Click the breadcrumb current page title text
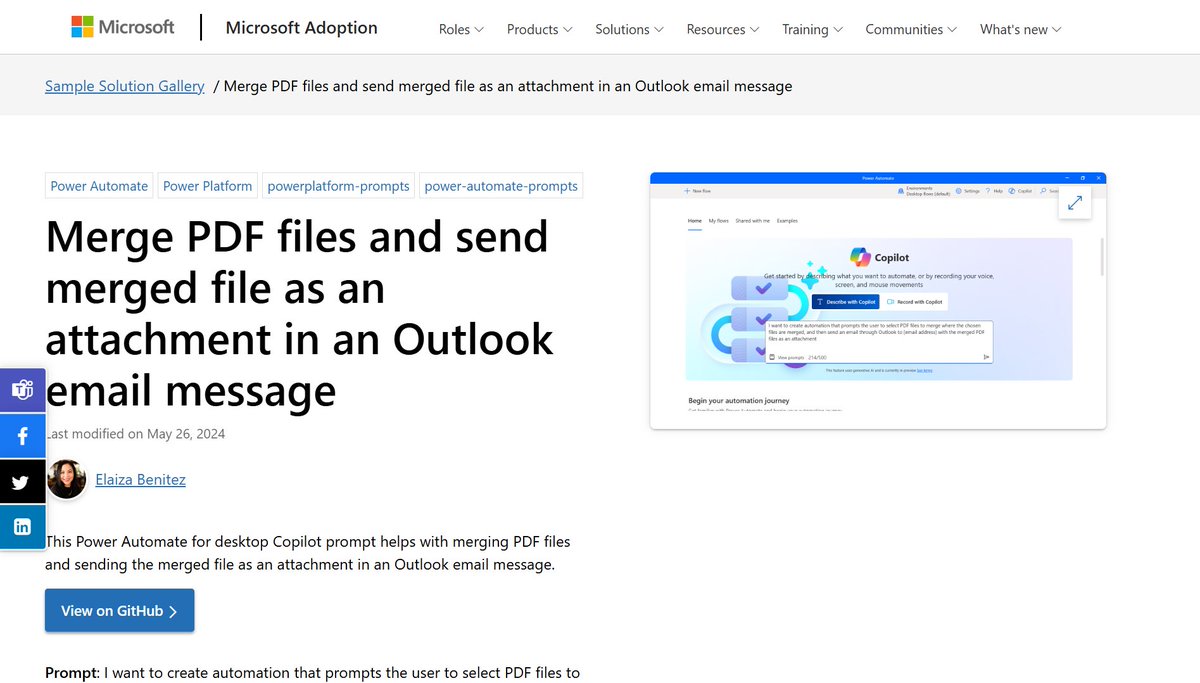This screenshot has height=683, width=1200. (508, 86)
